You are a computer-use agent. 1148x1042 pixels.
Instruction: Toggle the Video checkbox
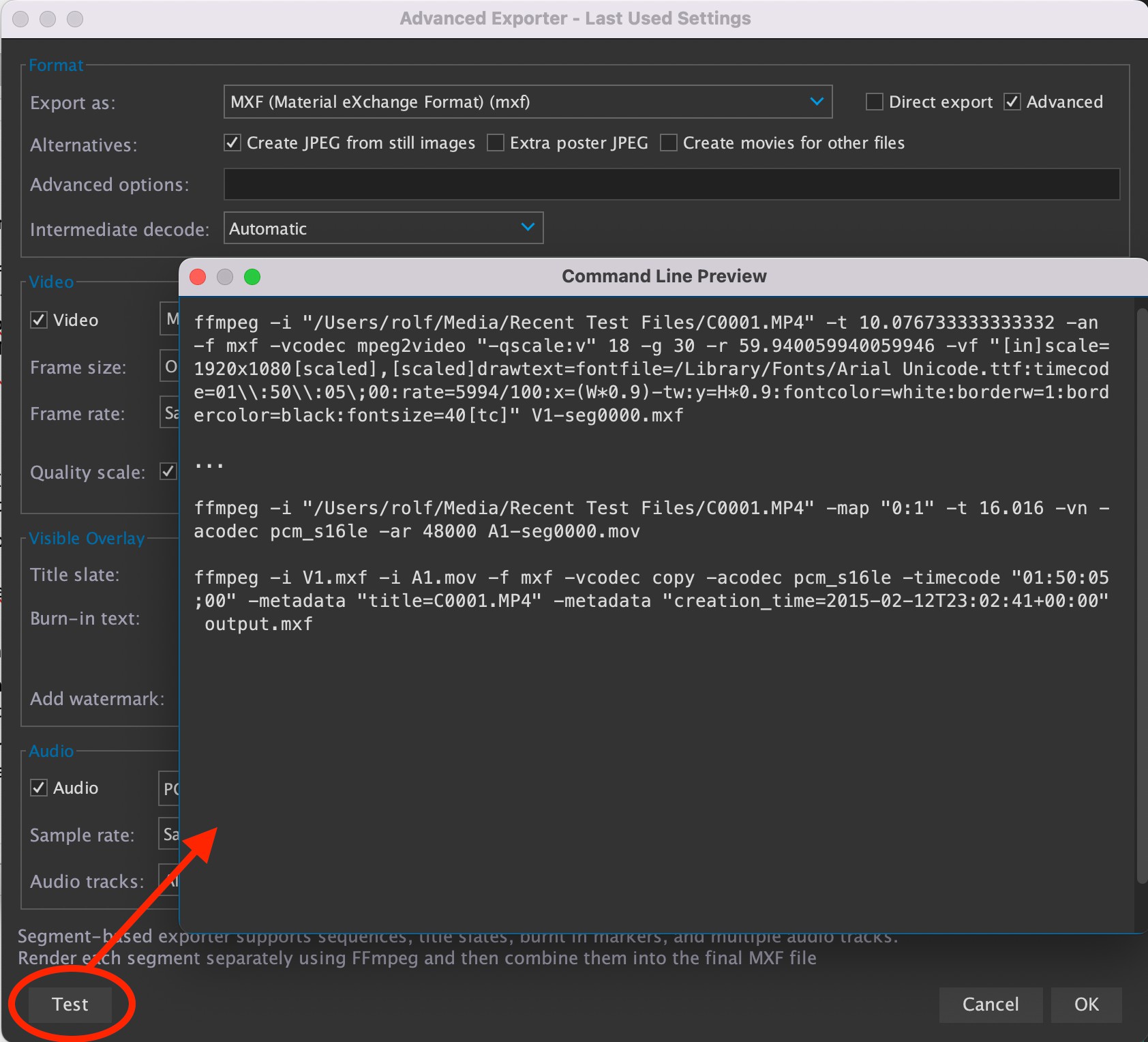(39, 320)
